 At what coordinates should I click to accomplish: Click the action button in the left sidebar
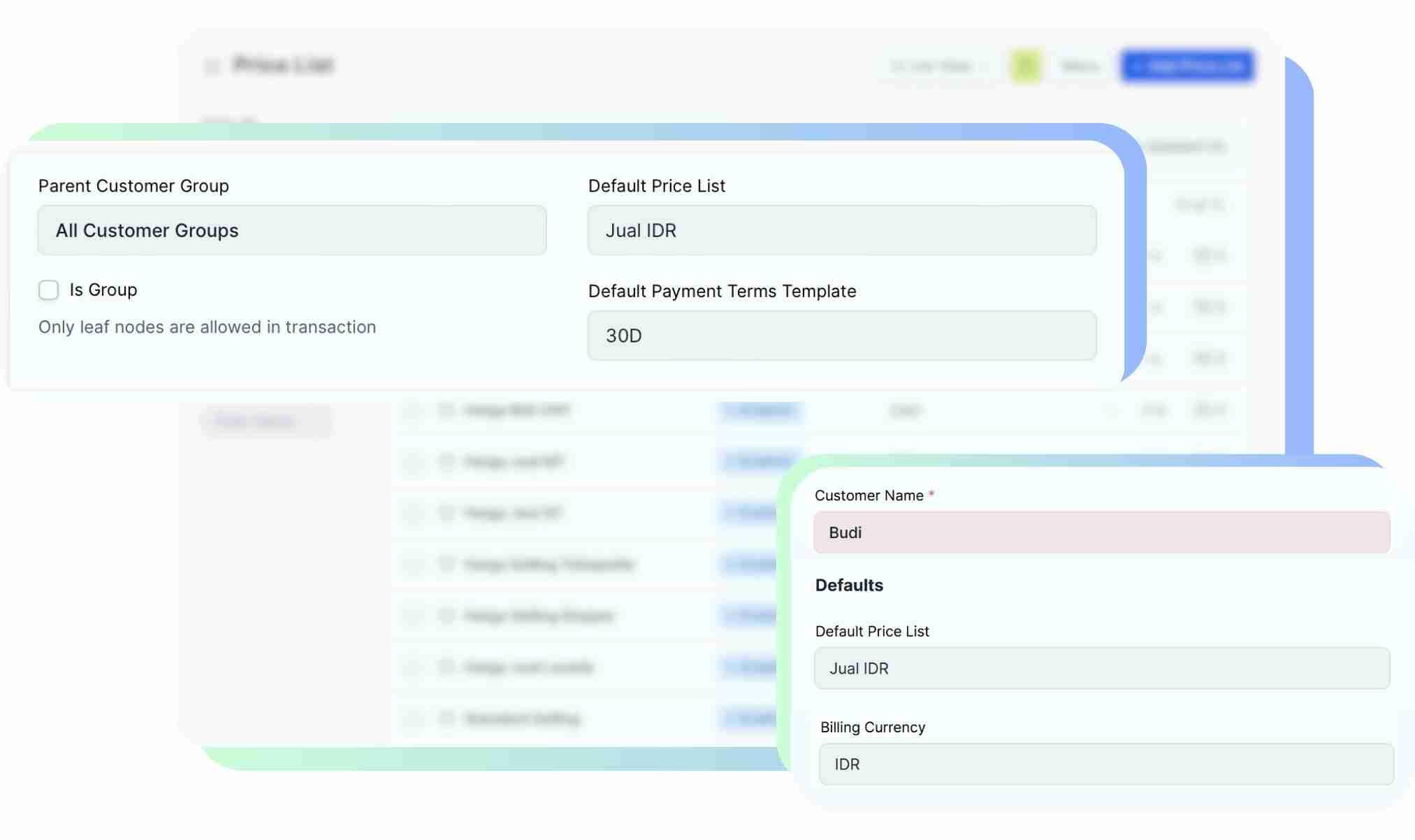tap(266, 420)
